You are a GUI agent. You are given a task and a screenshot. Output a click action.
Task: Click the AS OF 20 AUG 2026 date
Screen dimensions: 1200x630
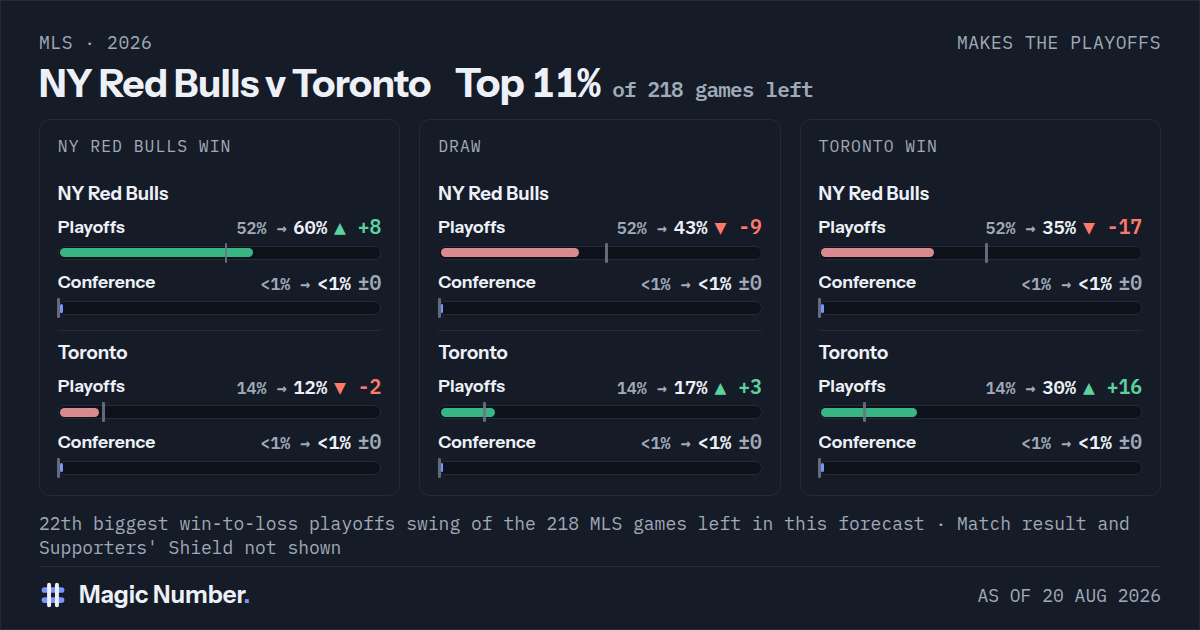tap(1069, 596)
